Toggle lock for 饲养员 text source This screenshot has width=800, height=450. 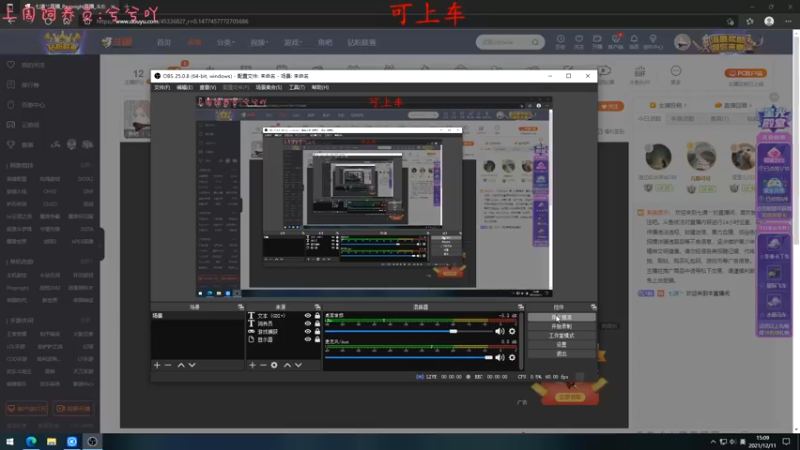(317, 323)
